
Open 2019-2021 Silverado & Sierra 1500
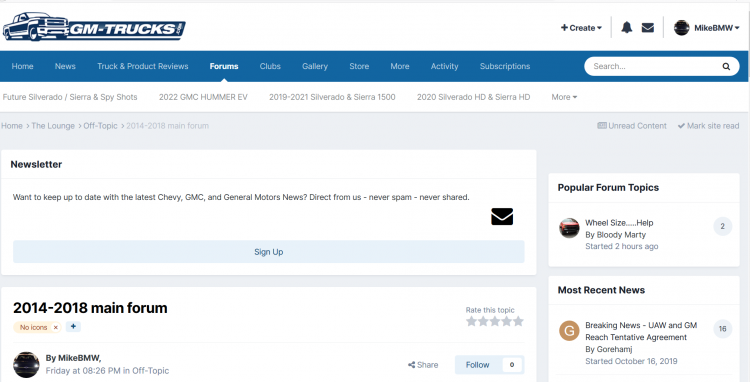(332, 97)
